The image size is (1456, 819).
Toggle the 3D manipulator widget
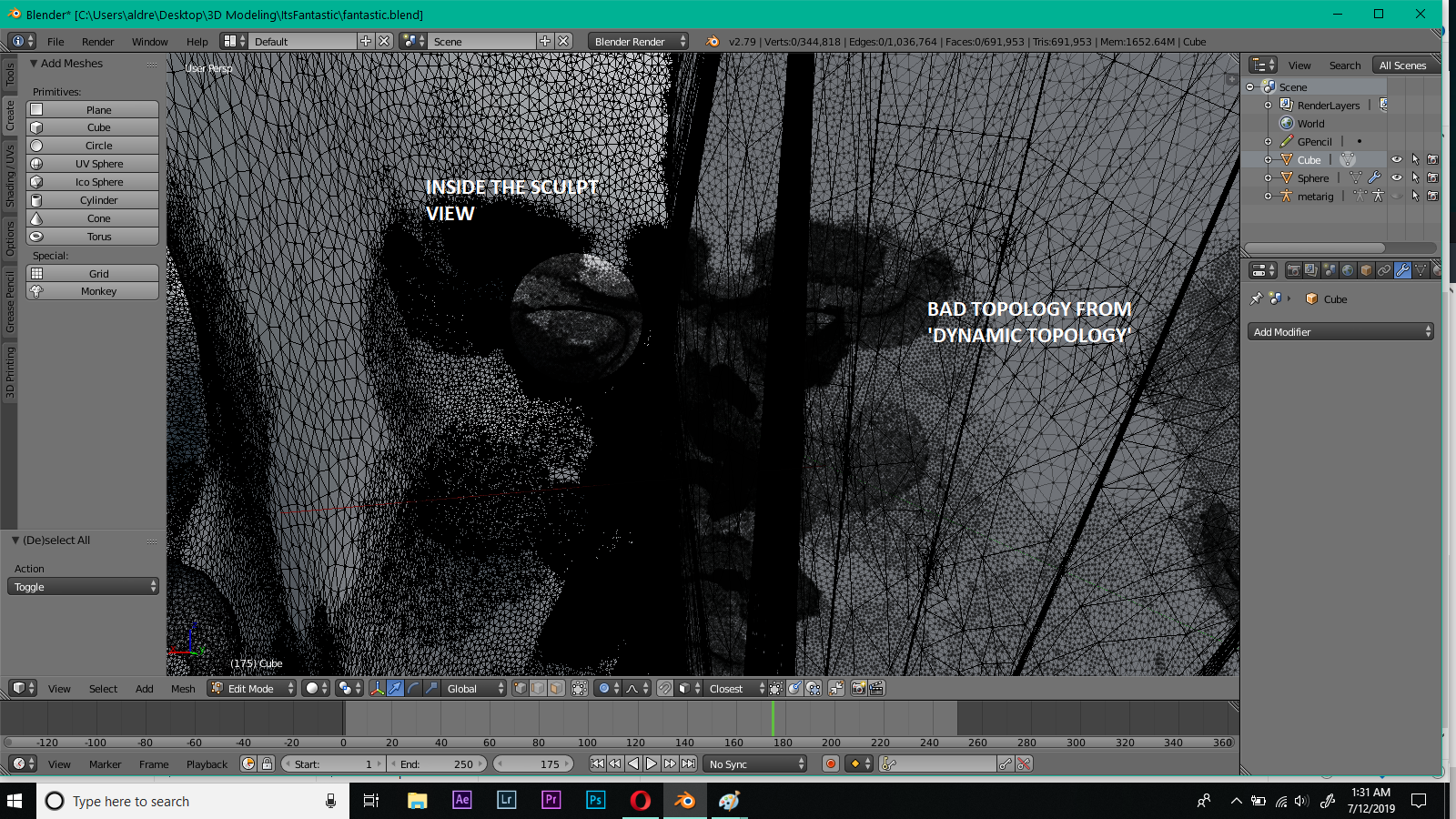pos(377,689)
